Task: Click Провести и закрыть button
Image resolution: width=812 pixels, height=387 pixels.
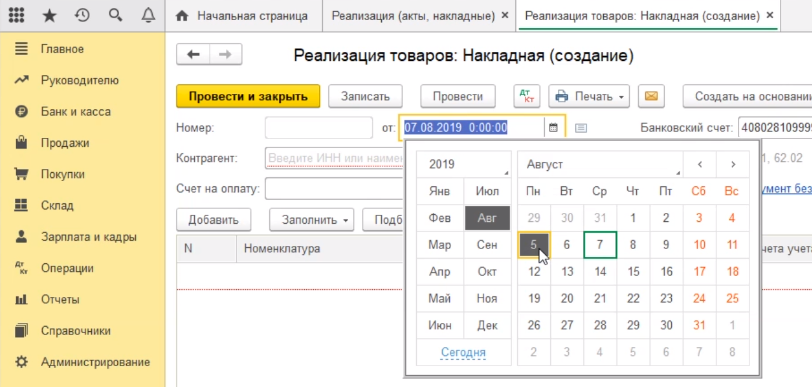Action: point(248,96)
